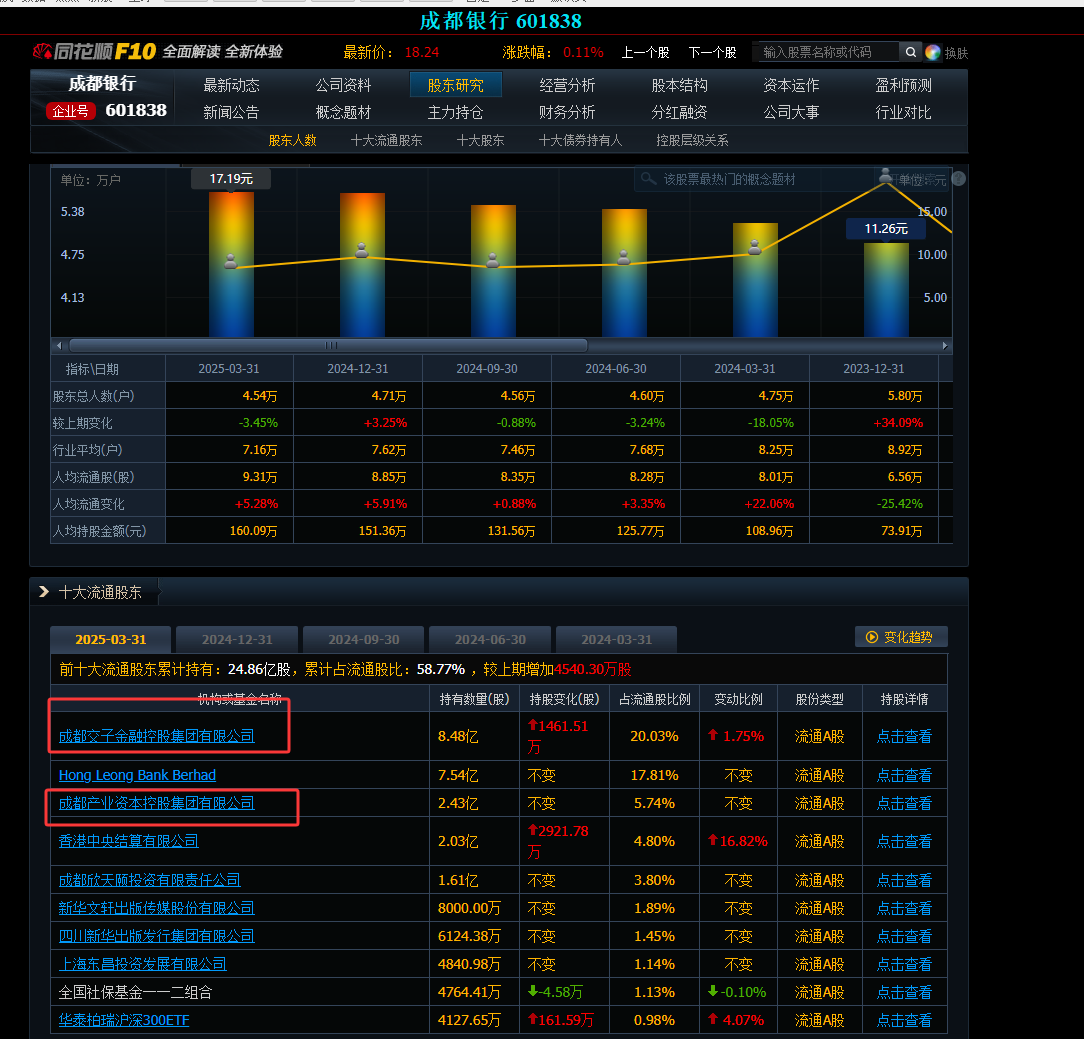Open the 华泰柏瑞沪深300ETF link
1084x1039 pixels.
click(124, 1020)
